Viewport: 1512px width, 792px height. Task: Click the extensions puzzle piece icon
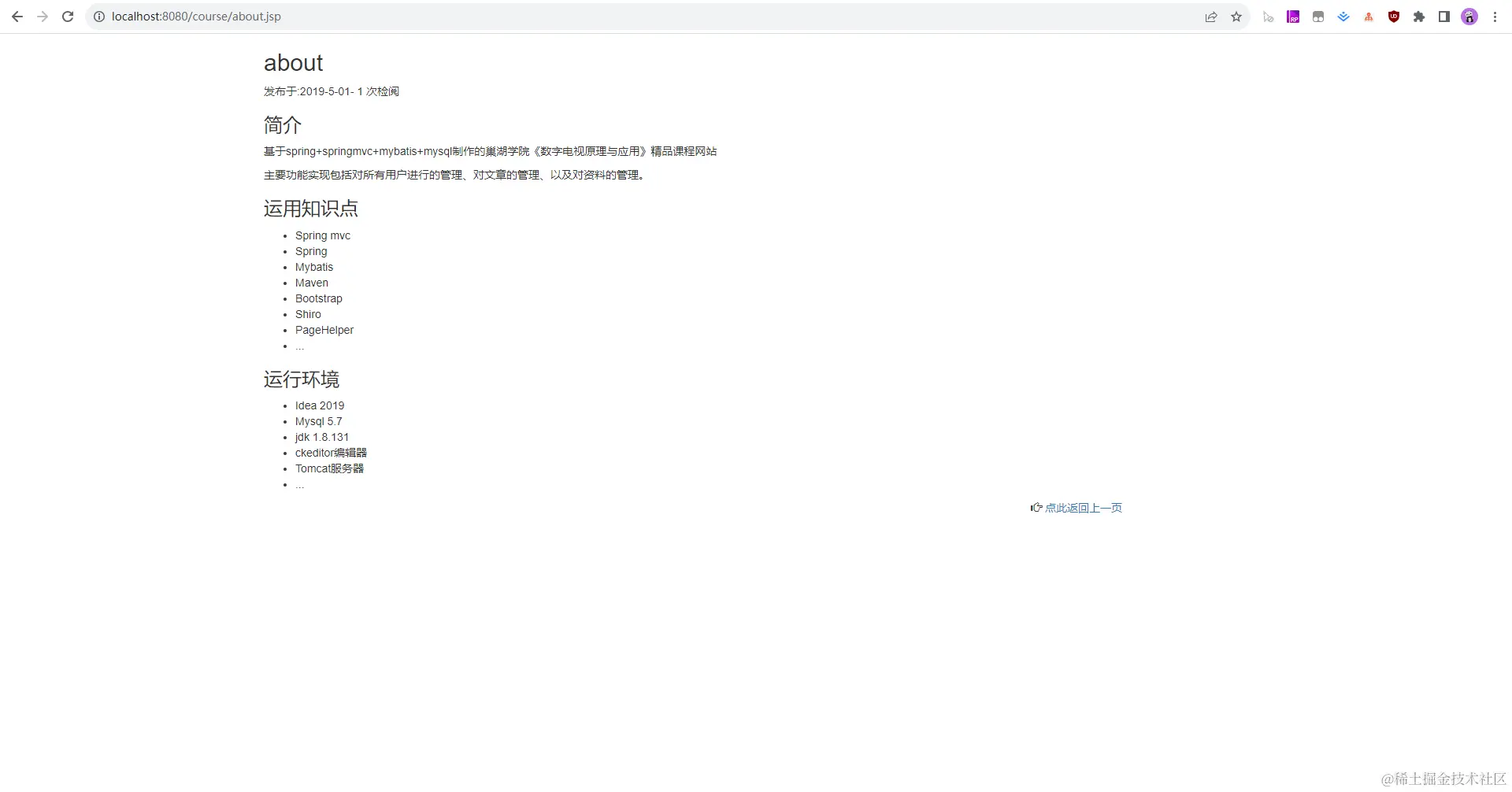(x=1419, y=16)
